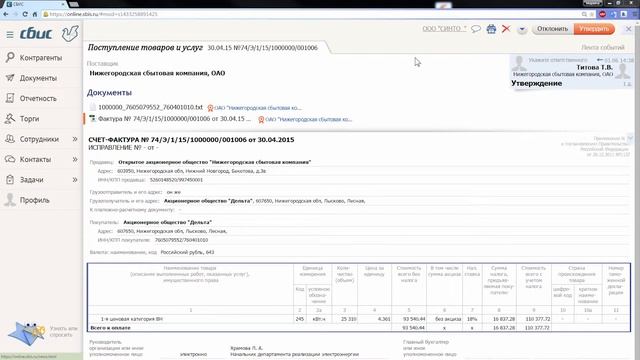The image size is (640, 360).
Task: Click the СБИС logo
Action: [36, 33]
